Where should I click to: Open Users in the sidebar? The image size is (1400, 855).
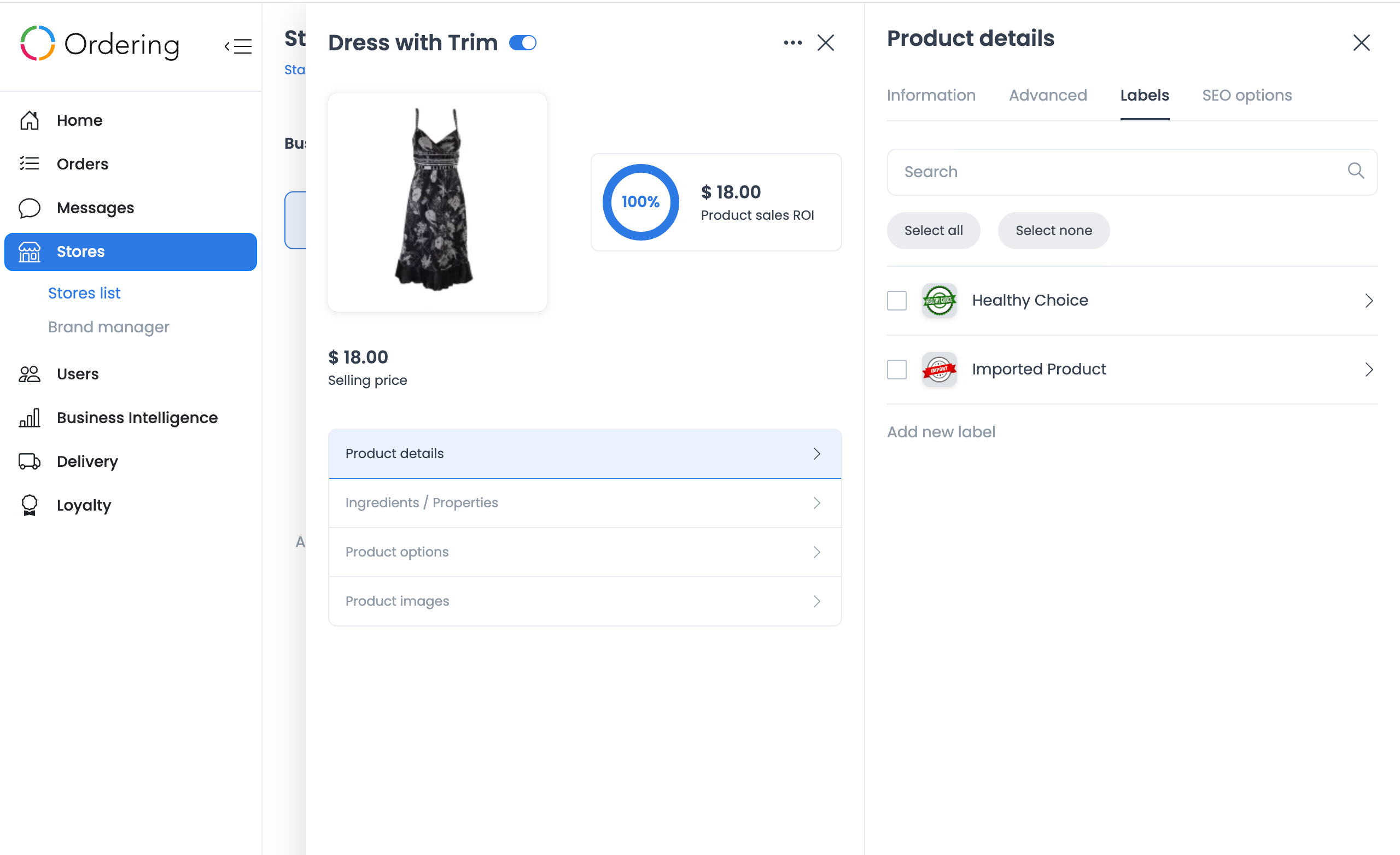pos(131,374)
